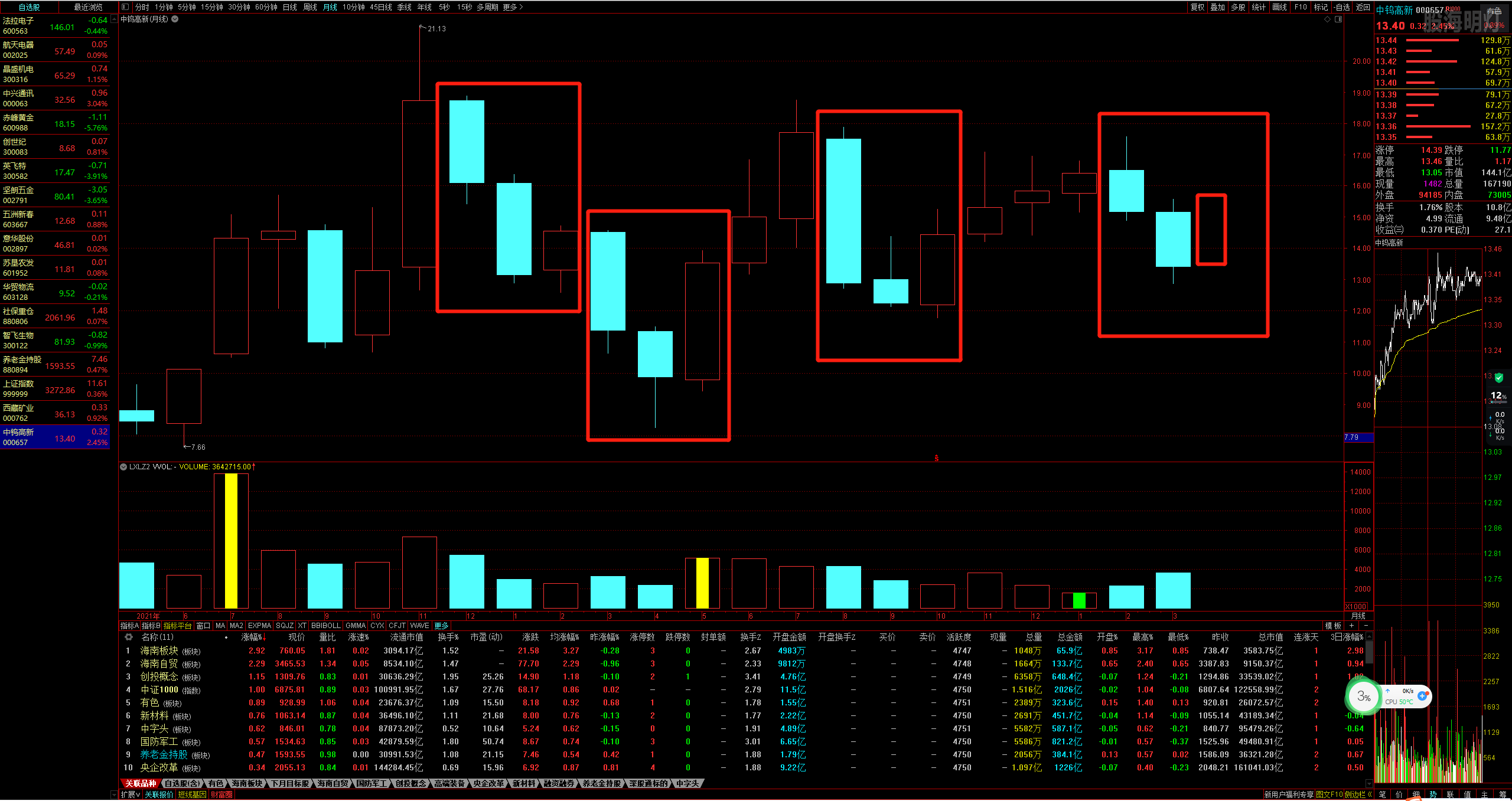Select the 日线 daily period
Image resolution: width=1512 pixels, height=801 pixels.
click(x=290, y=7)
